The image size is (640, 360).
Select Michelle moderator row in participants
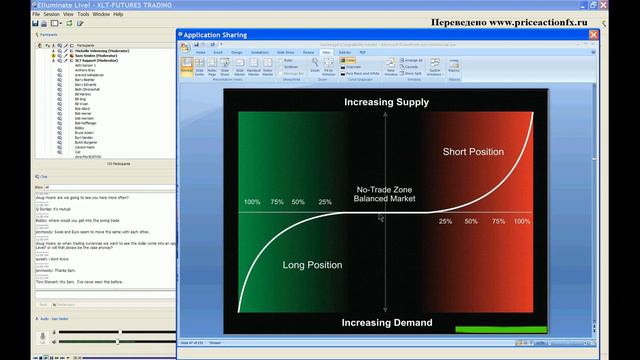[102, 51]
